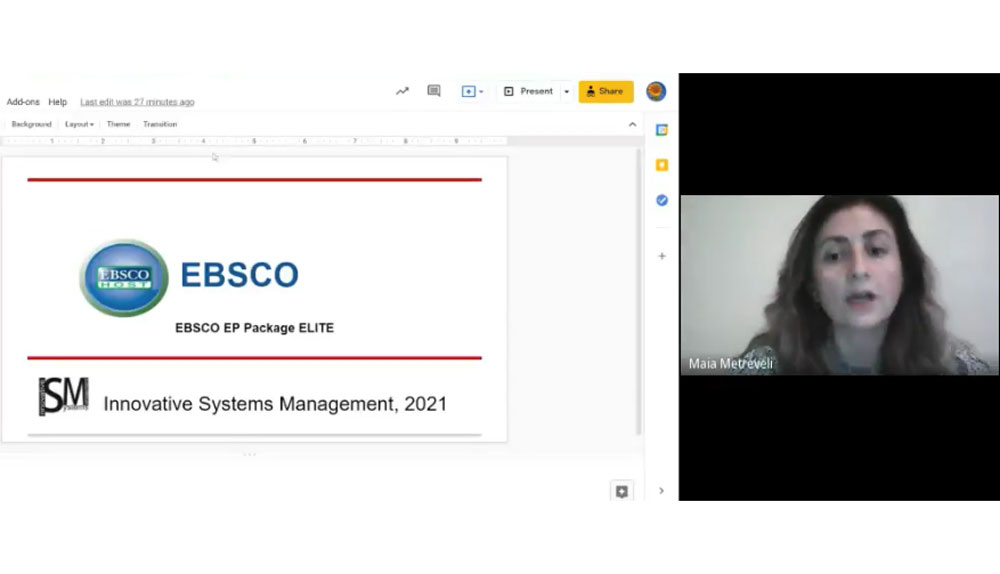The width and height of the screenshot is (1000, 574).
Task: Click the Background toolbar button
Action: pyautogui.click(x=31, y=124)
